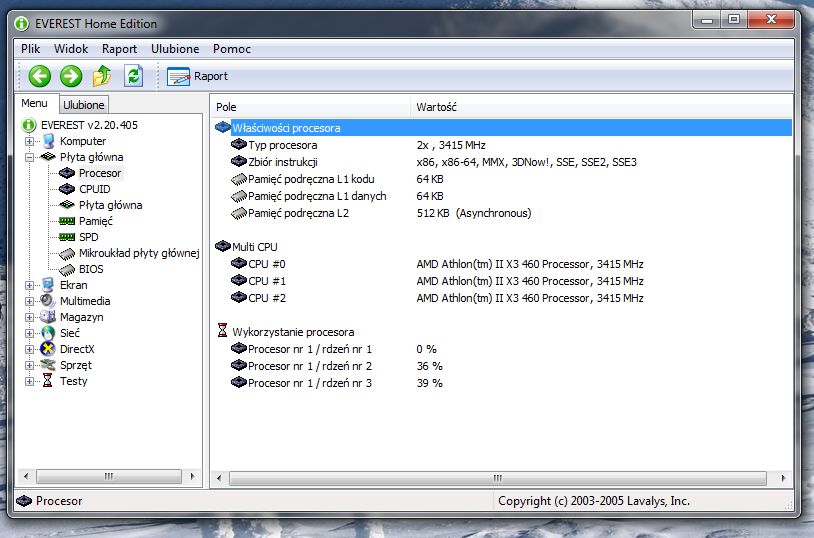Select the rdzeń nr 2 usage row
The width and height of the screenshot is (814, 538).
(503, 366)
